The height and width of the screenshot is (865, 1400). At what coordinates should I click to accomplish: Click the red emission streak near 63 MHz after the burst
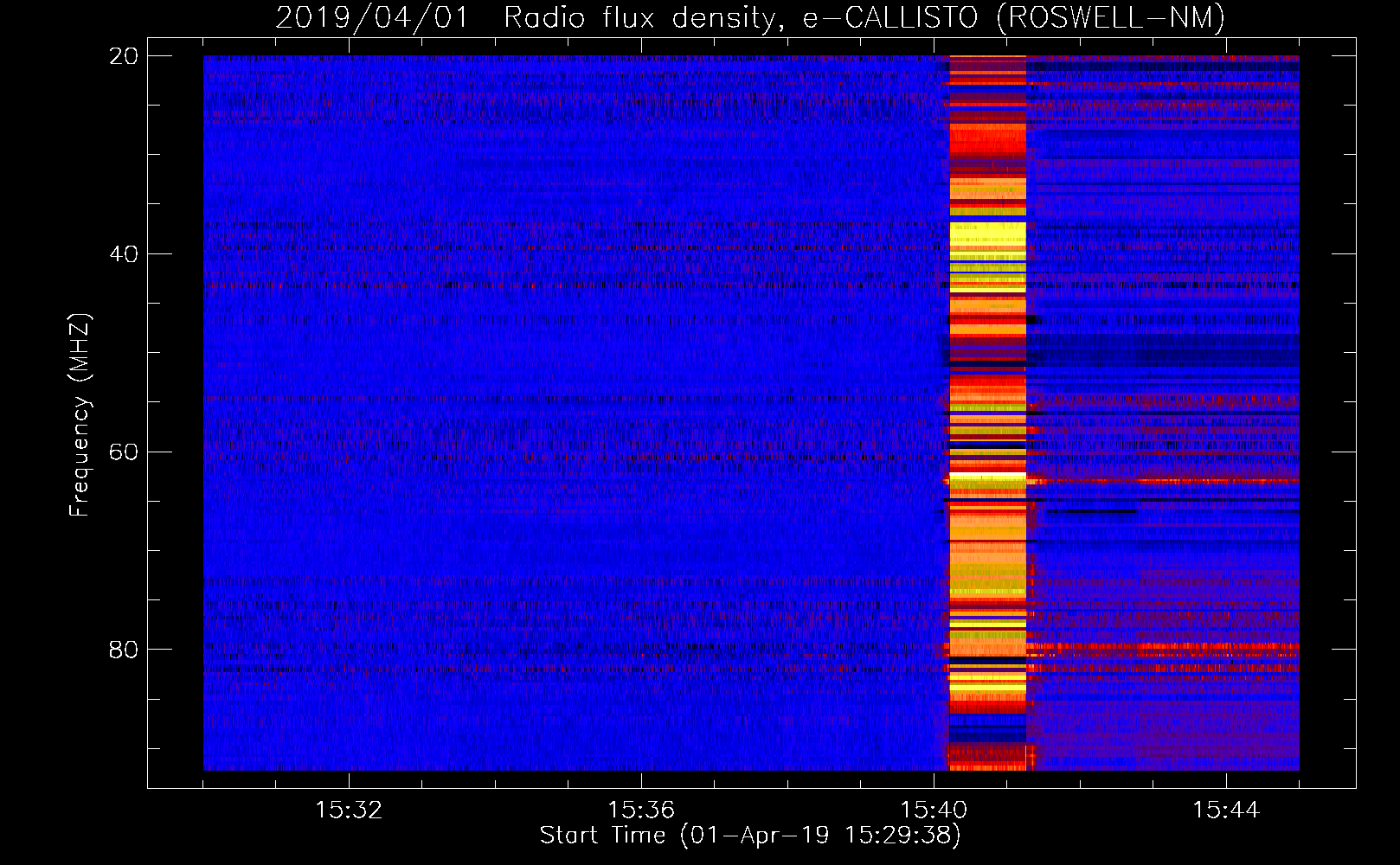tap(1162, 480)
